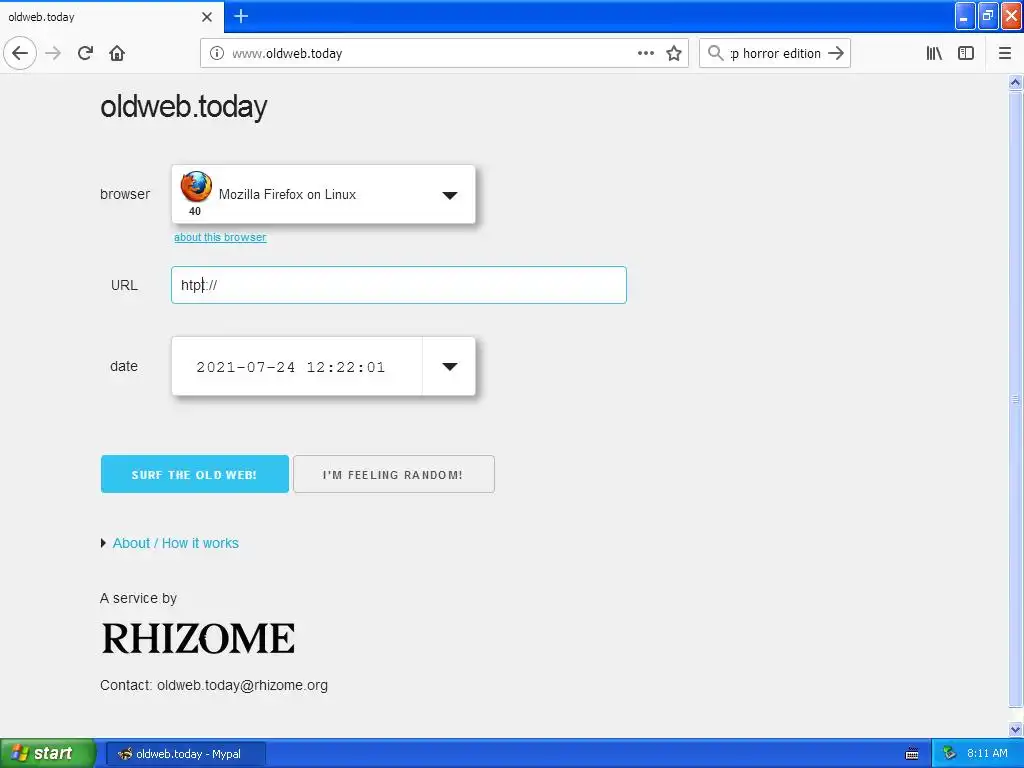This screenshot has width=1024, height=768.
Task: Restore down the browser window
Action: pos(988,16)
